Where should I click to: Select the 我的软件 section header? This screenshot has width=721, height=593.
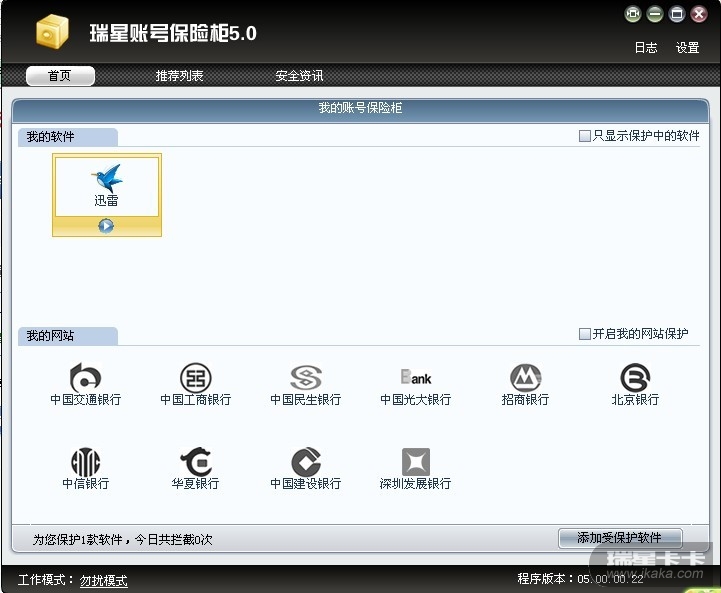(68, 137)
